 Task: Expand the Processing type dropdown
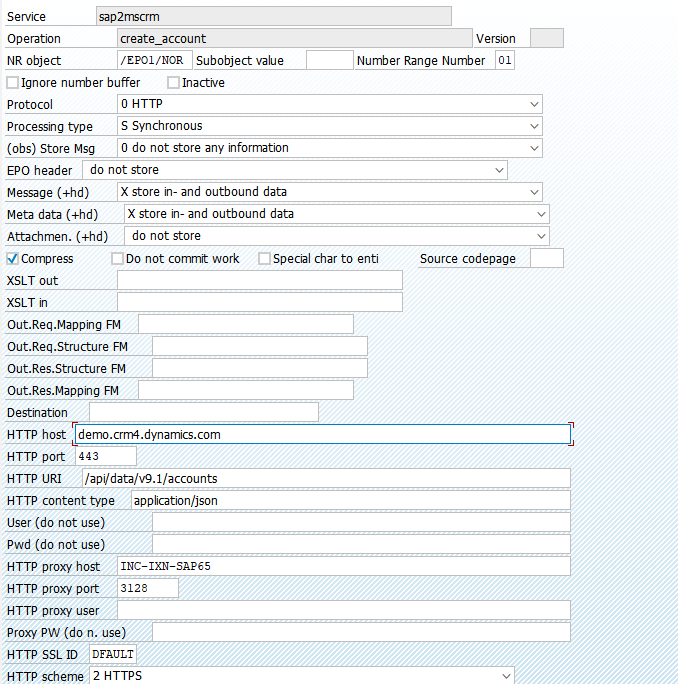(x=330, y=126)
